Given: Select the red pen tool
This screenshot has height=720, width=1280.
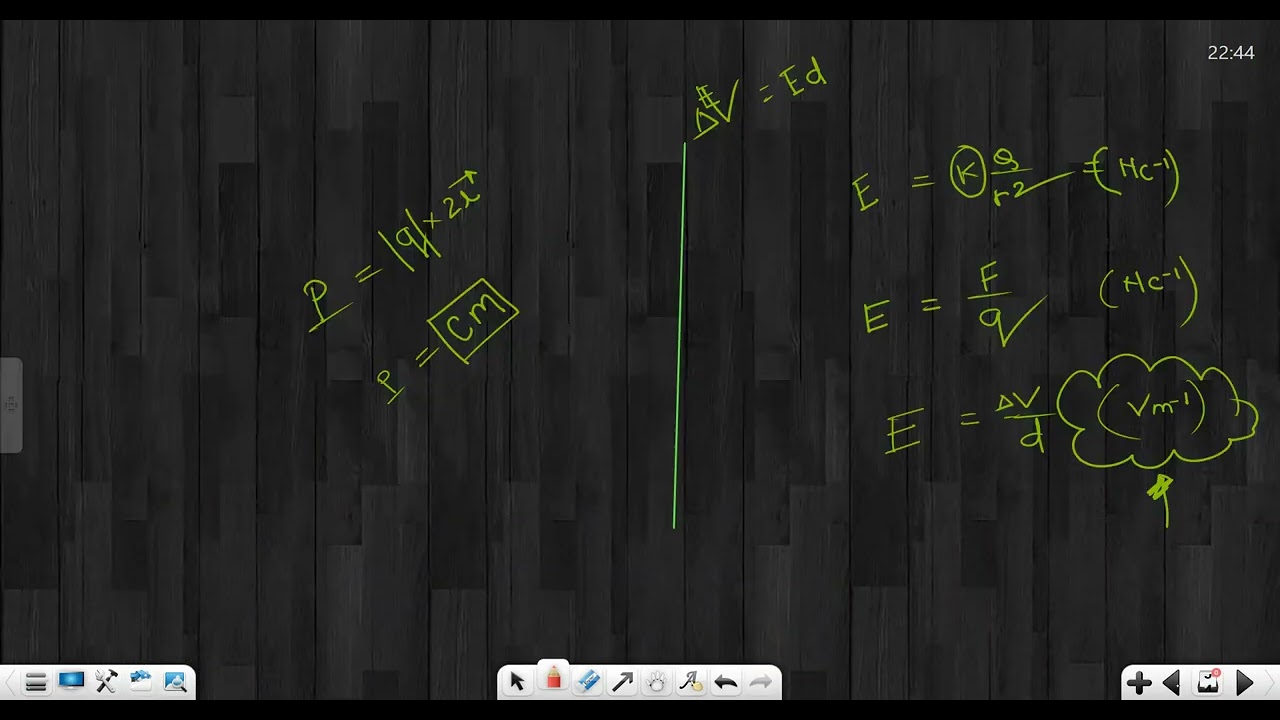Looking at the screenshot, I should (553, 679).
